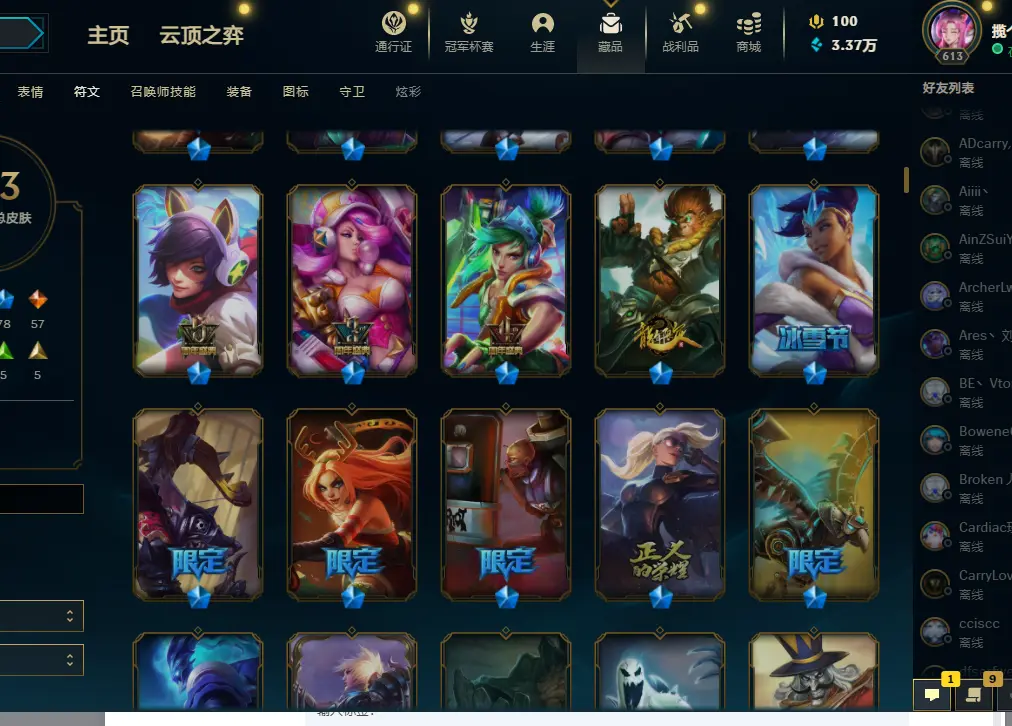Switch to the 守卫 tab
Screen dimensions: 1012x726
[x=352, y=92]
